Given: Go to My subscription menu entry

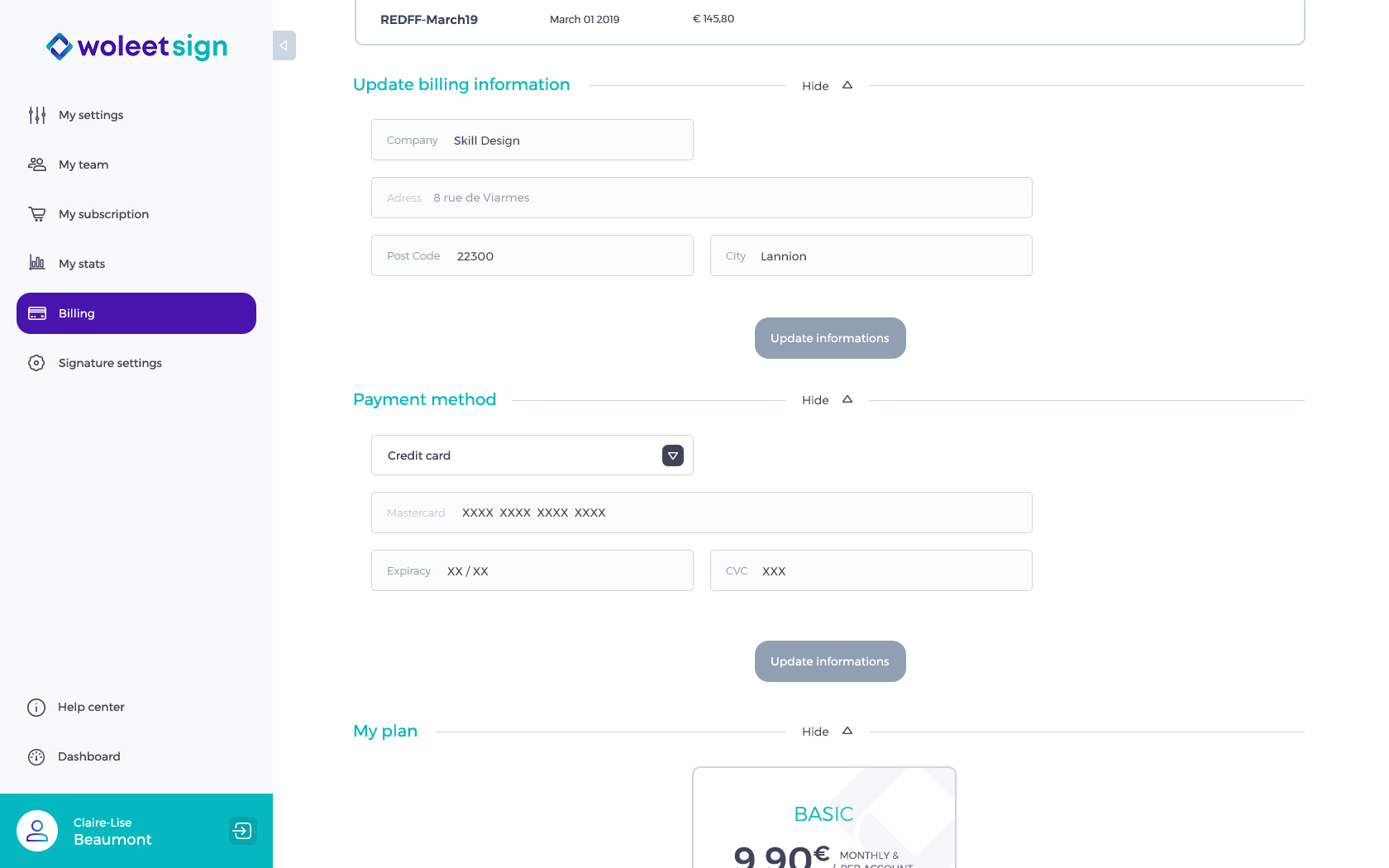Looking at the screenshot, I should click(103, 214).
